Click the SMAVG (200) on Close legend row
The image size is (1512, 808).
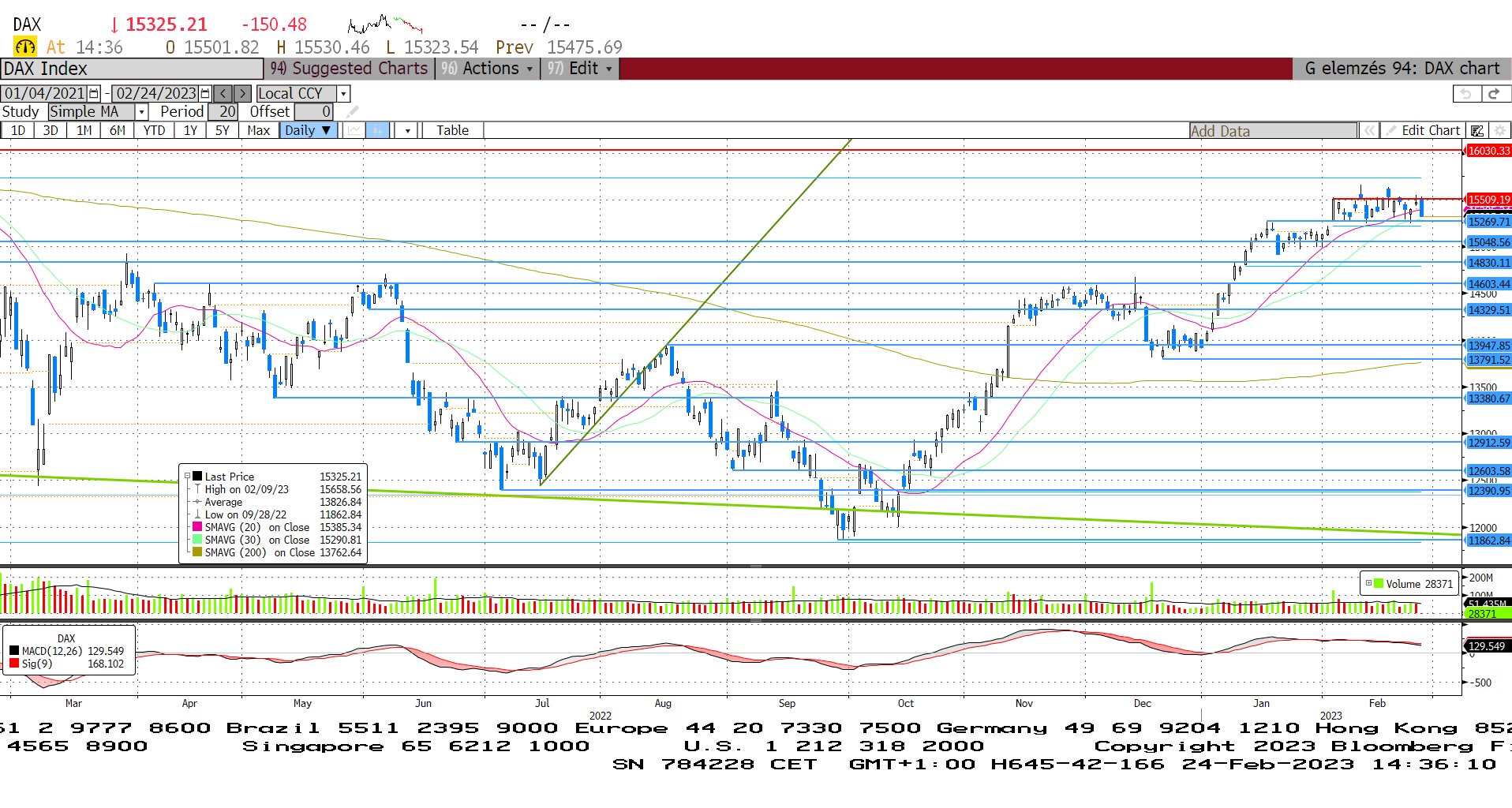276,552
